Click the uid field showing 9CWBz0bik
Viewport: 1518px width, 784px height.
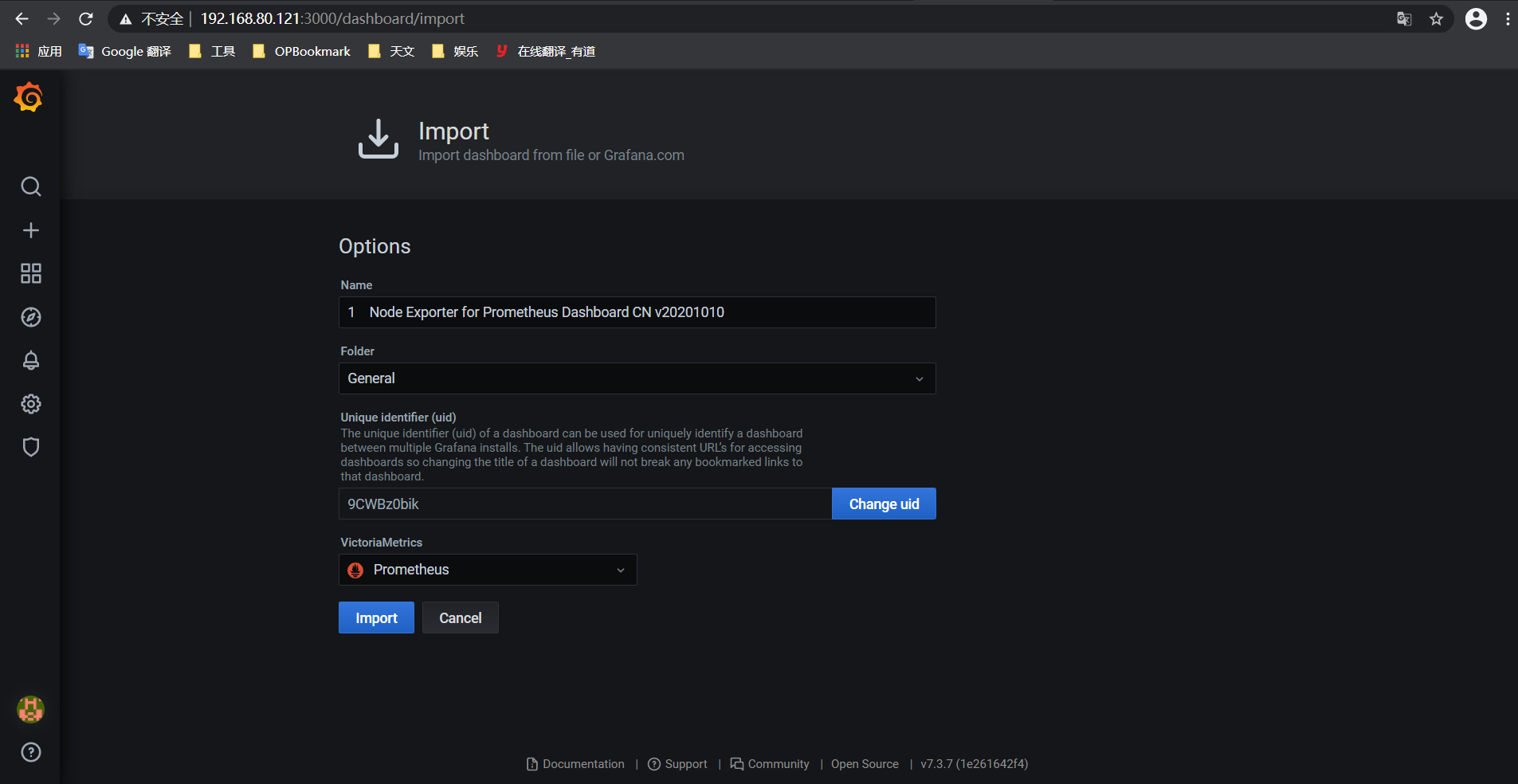(x=585, y=504)
